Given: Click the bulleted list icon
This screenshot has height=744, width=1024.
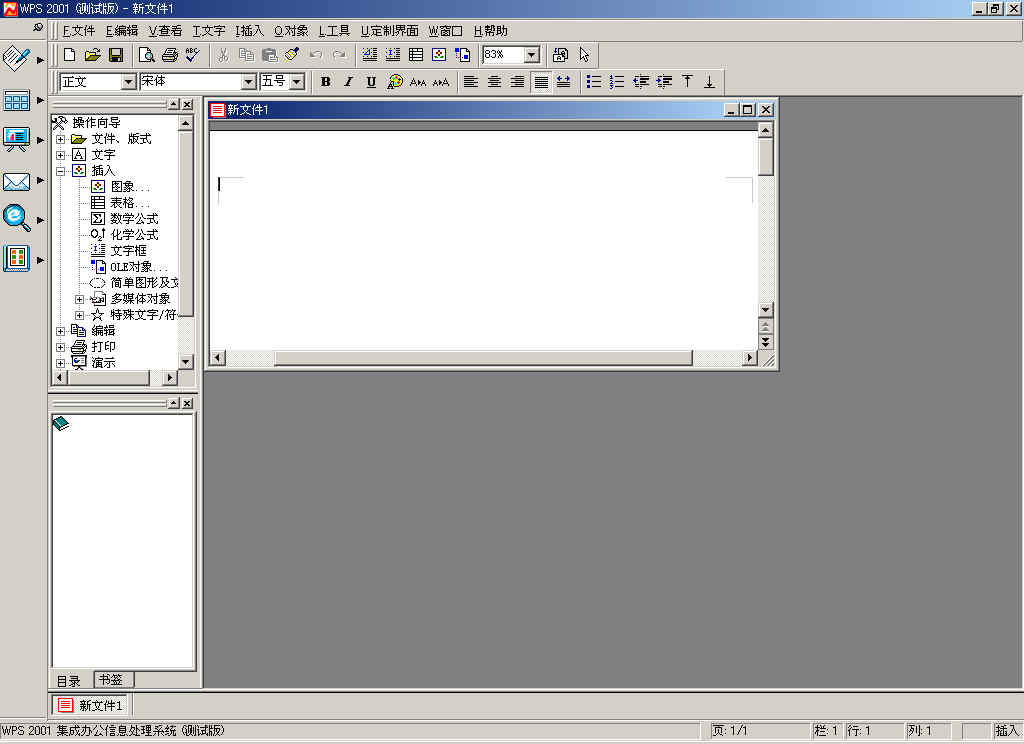Looking at the screenshot, I should (x=594, y=82).
